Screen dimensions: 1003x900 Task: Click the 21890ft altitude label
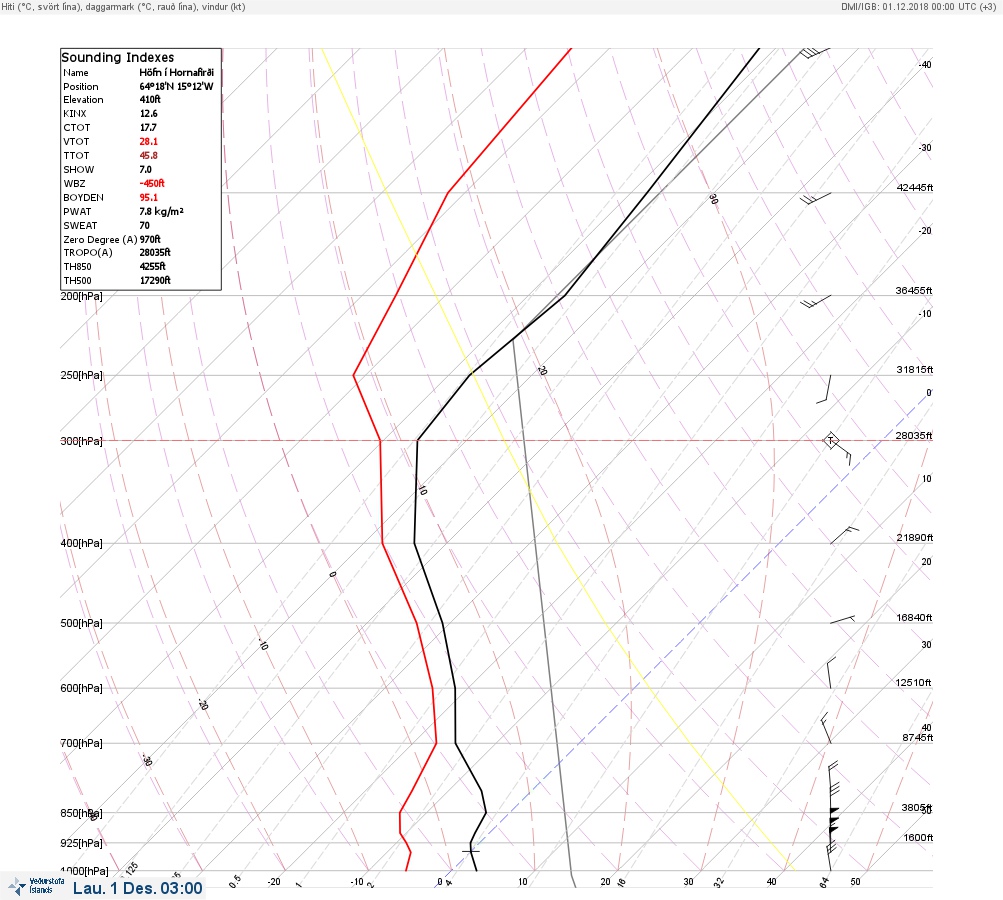click(x=915, y=537)
